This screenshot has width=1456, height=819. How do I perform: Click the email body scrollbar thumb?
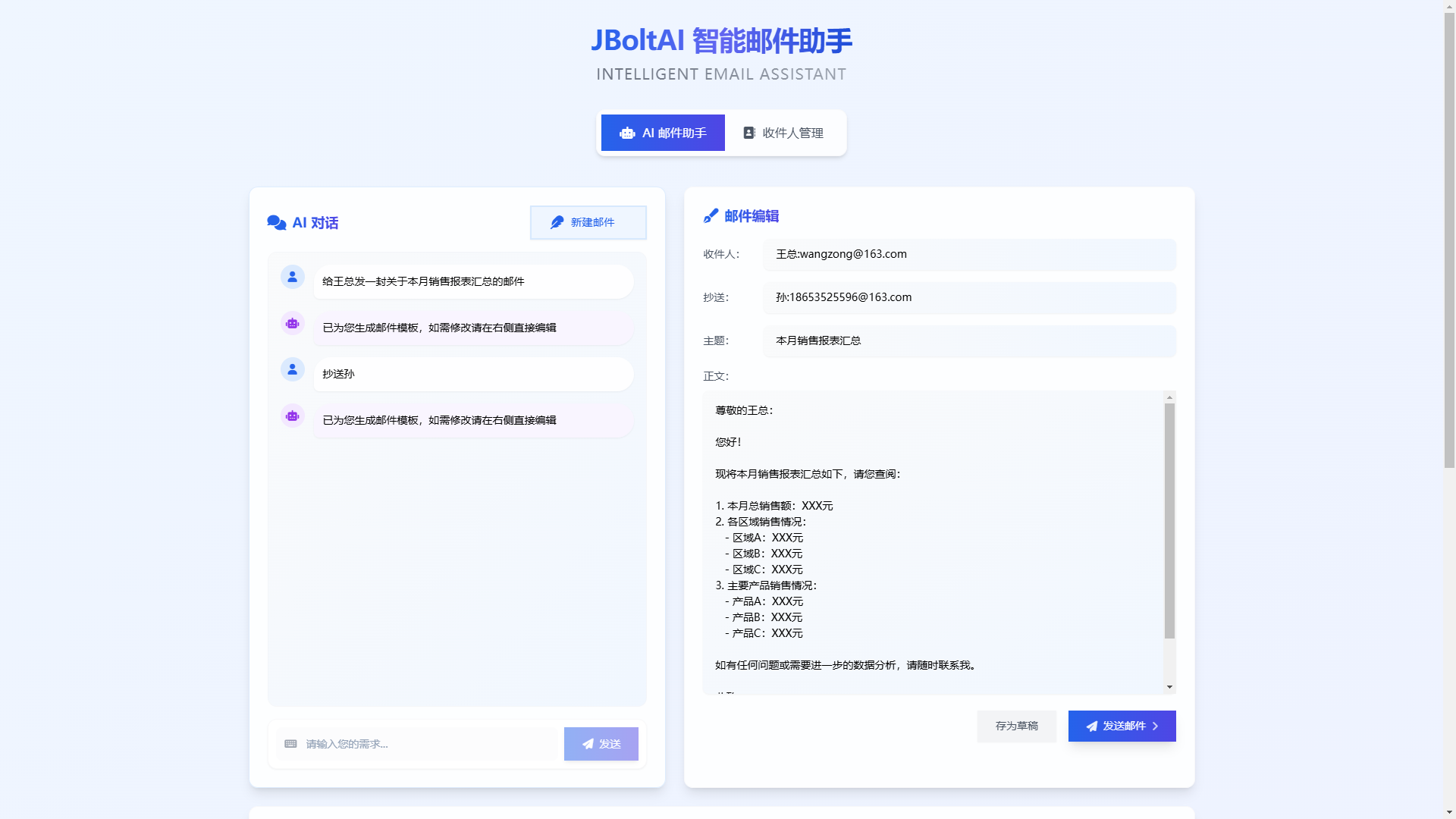pos(1169,521)
